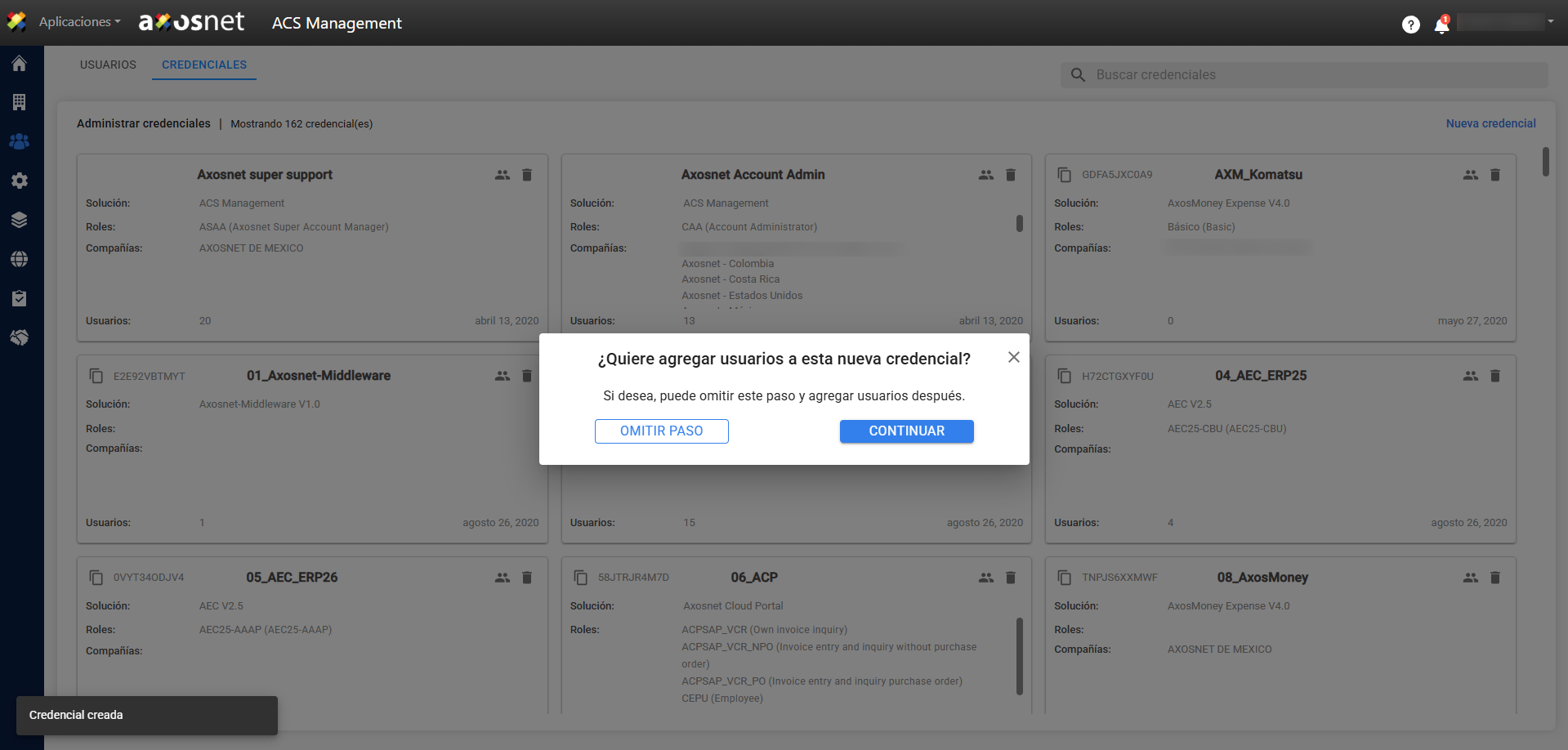The width and height of the screenshot is (1568, 750).
Task: Close the add users dialog
Action: tap(1013, 357)
